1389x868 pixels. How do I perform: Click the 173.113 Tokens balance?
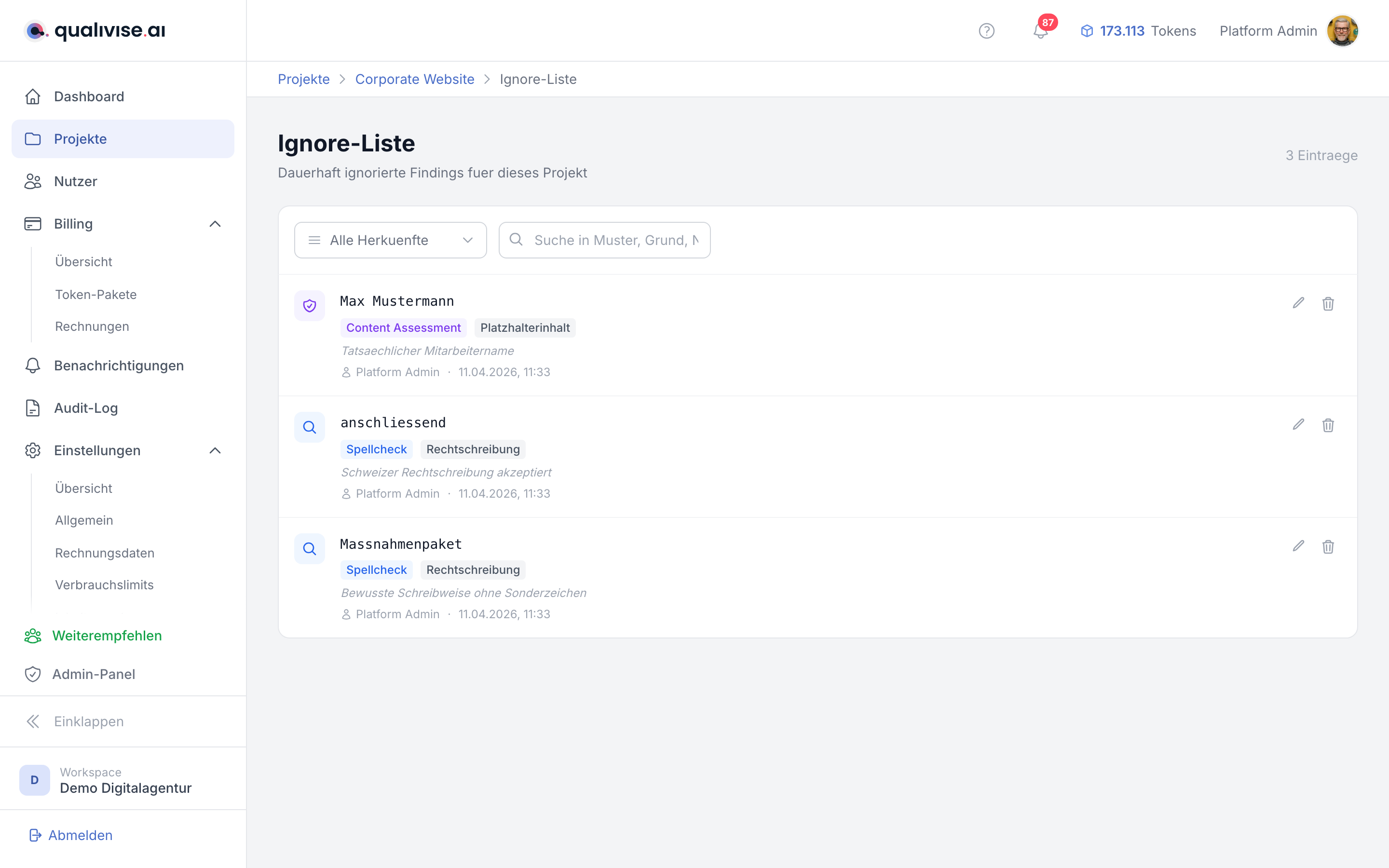click(1139, 31)
